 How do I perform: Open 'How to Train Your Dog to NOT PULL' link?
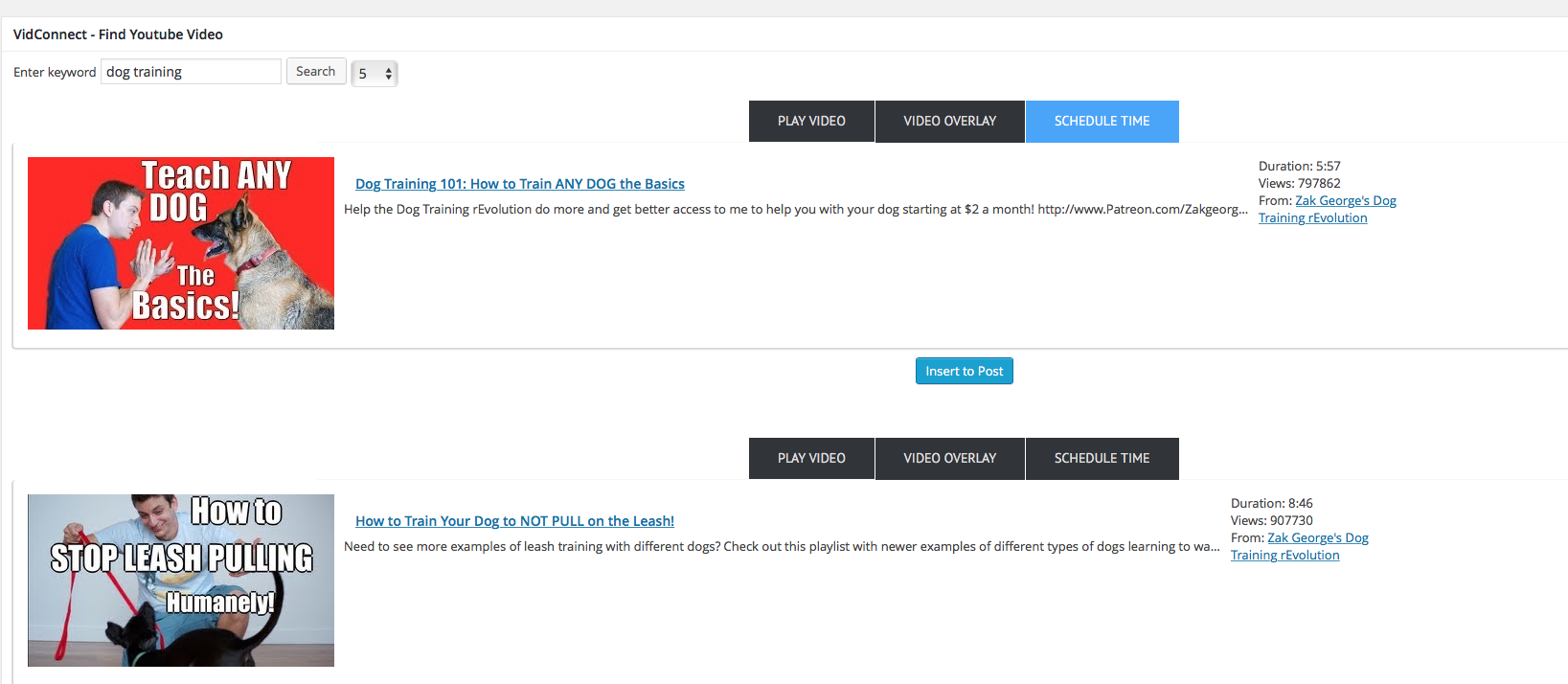tap(514, 521)
